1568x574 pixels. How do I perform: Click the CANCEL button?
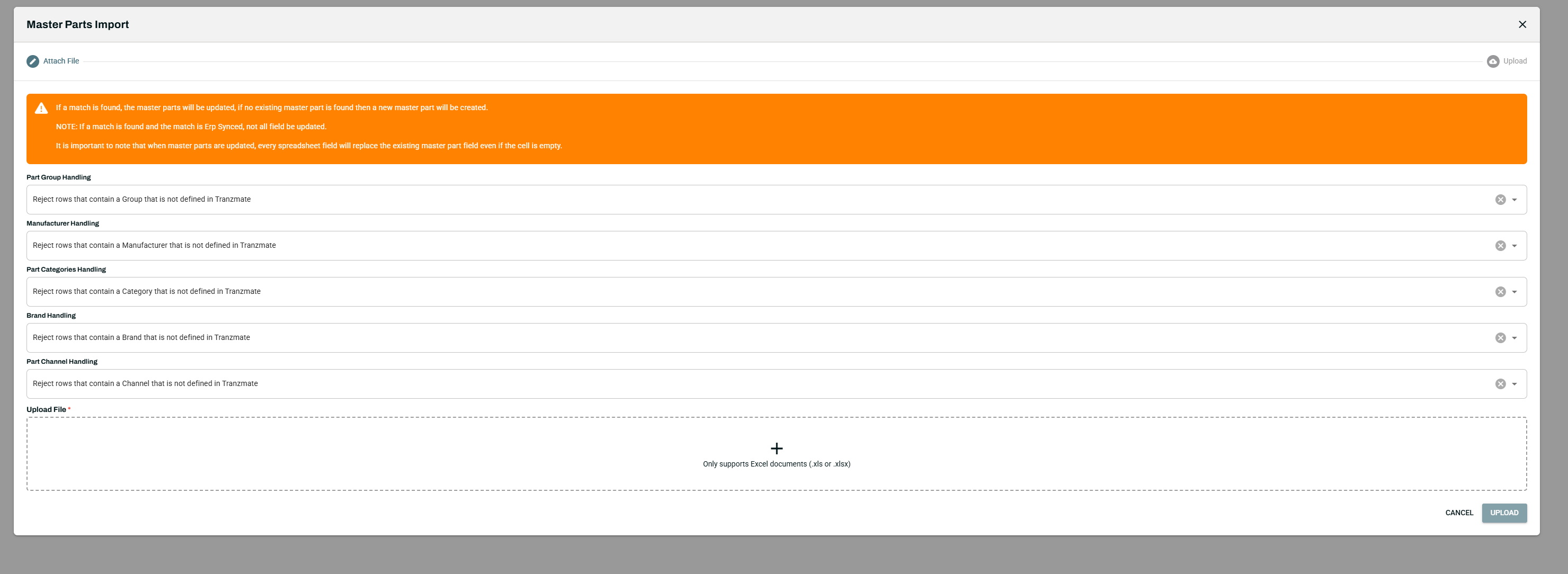(1459, 513)
